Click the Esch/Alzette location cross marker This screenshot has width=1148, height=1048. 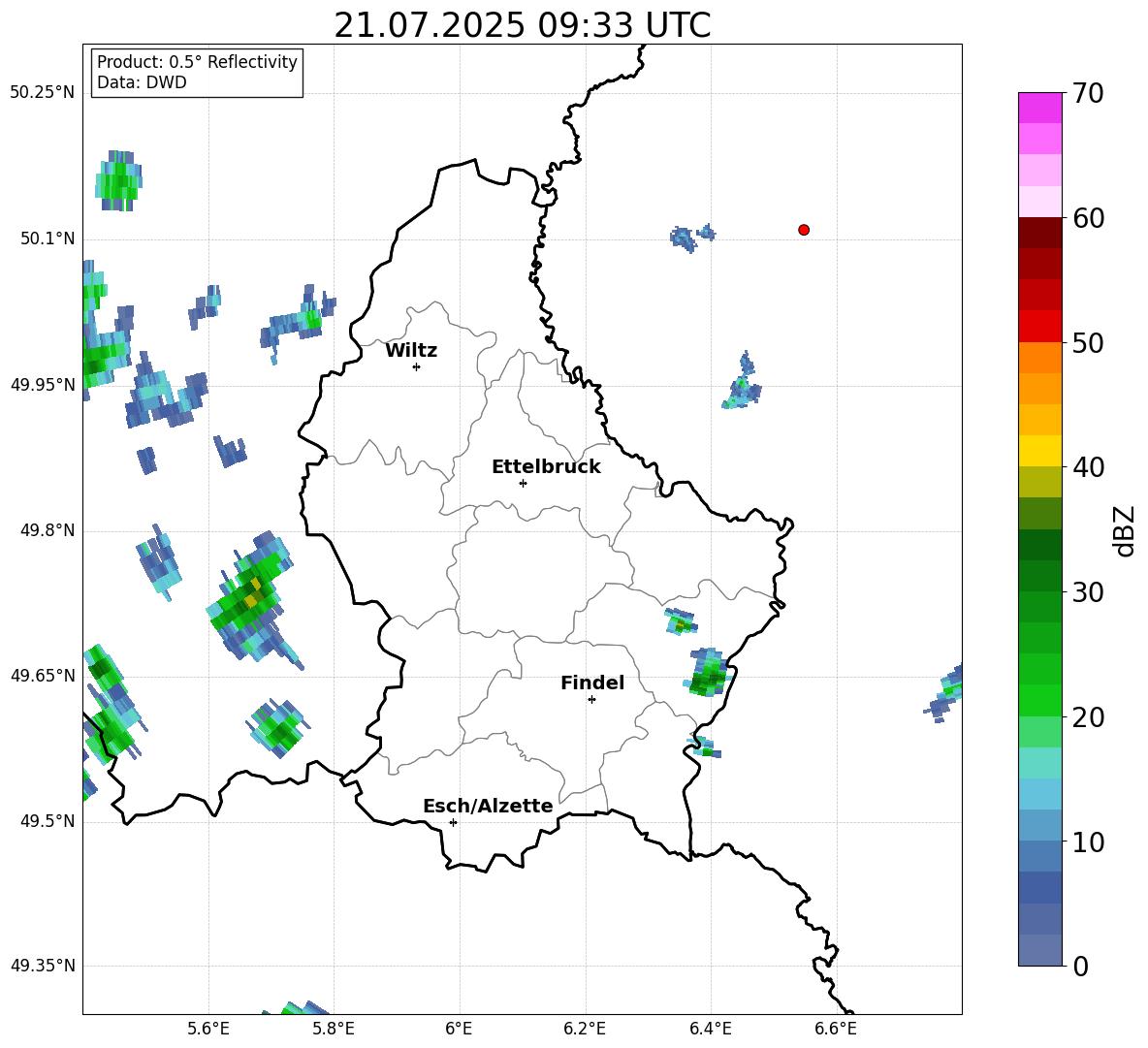point(453,822)
